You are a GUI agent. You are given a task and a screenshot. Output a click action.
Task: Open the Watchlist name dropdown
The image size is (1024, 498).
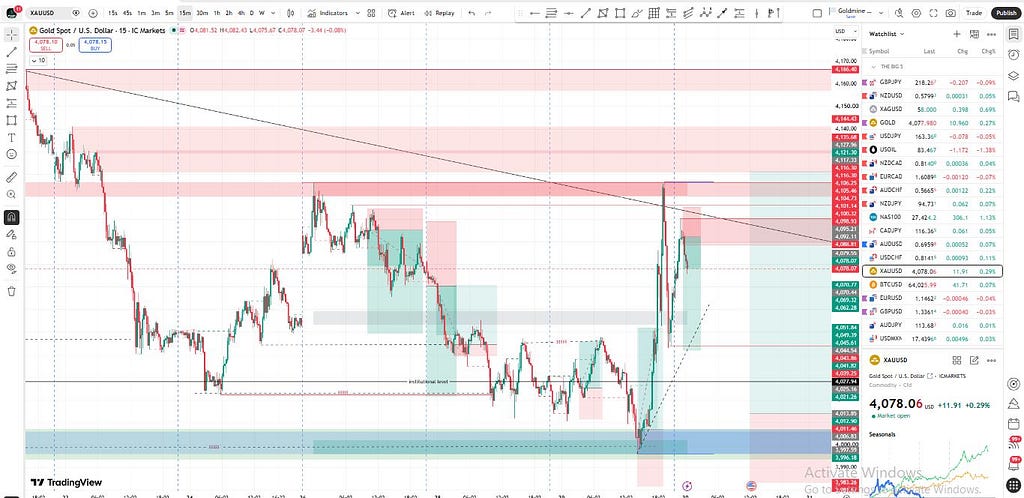click(x=887, y=34)
